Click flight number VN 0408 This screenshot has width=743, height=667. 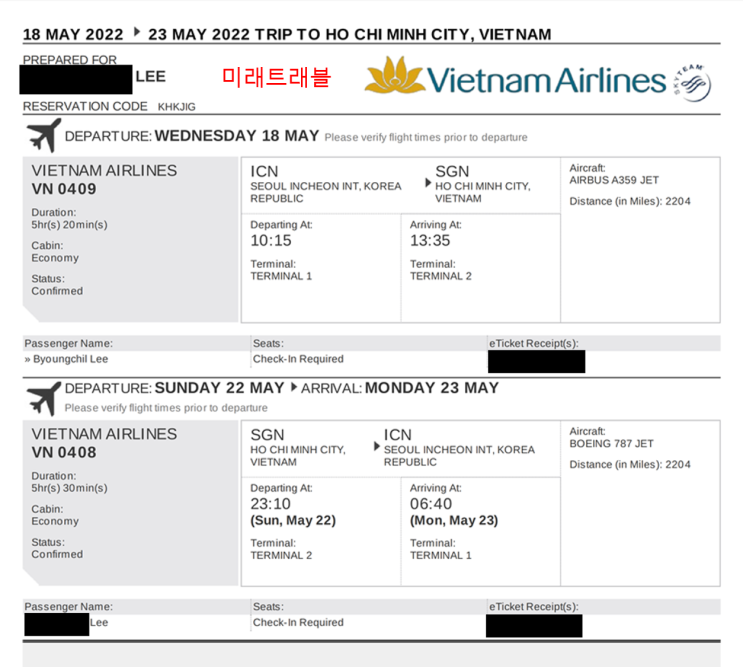point(64,452)
